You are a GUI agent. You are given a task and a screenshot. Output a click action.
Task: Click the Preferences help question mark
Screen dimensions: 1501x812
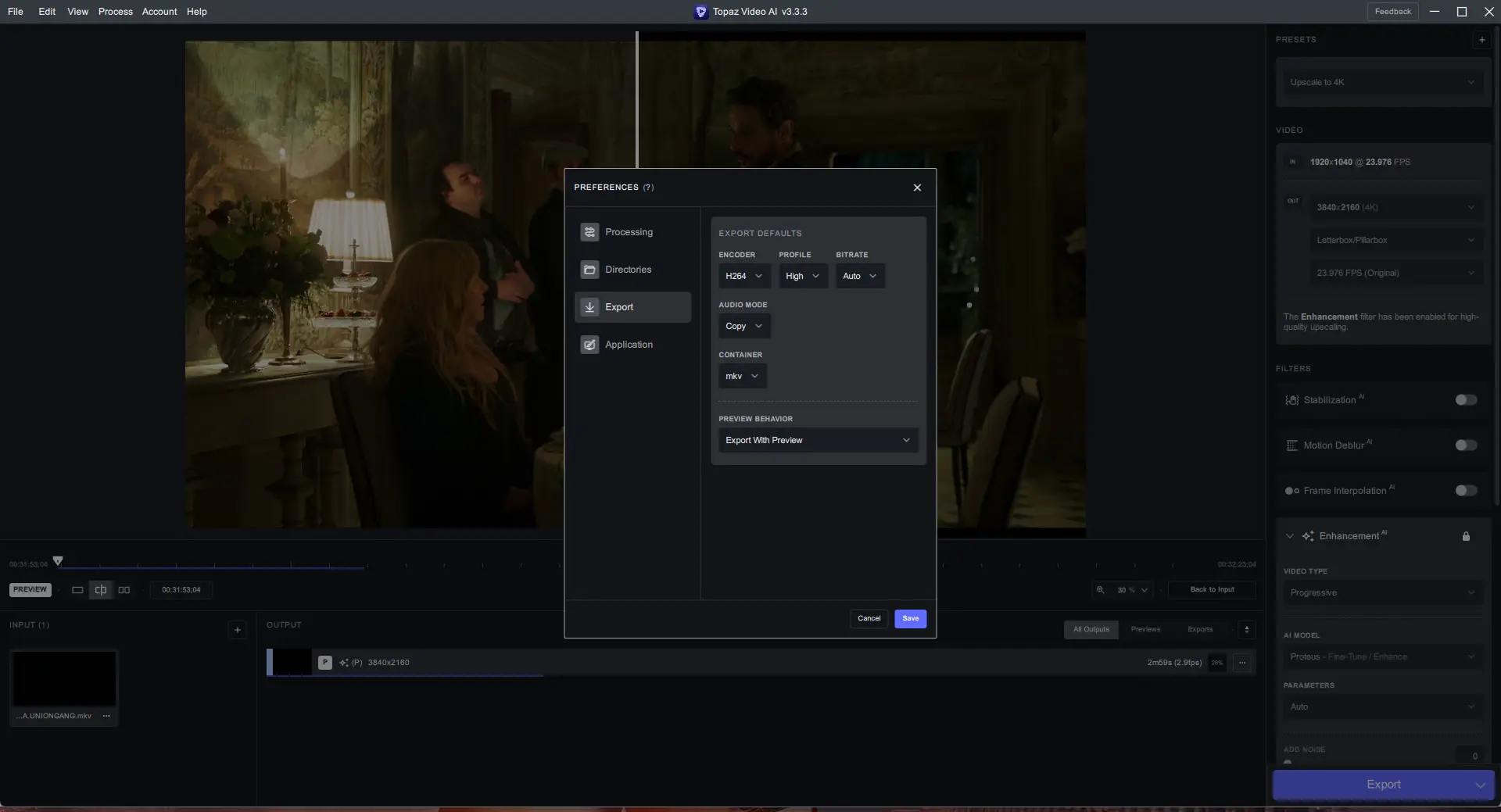pyautogui.click(x=648, y=188)
